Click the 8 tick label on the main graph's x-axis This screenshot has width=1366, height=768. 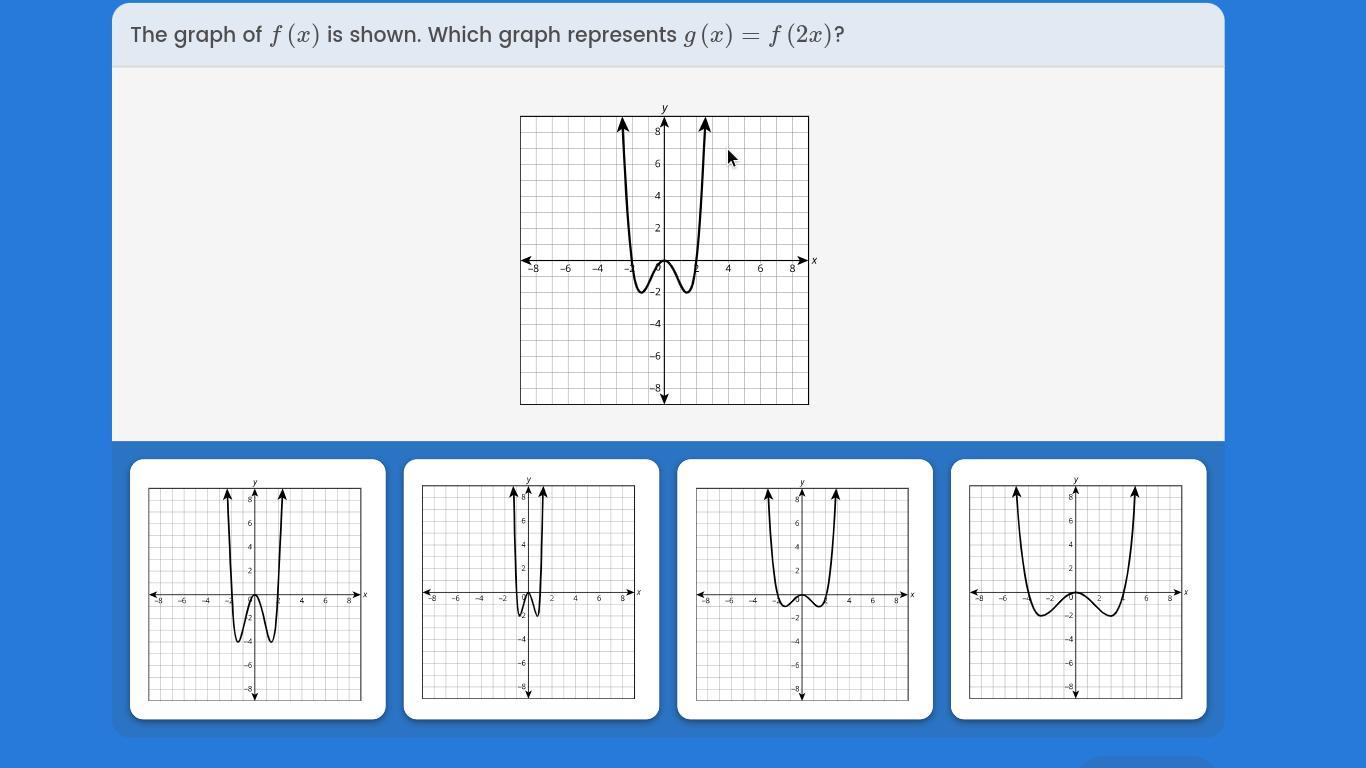(792, 268)
